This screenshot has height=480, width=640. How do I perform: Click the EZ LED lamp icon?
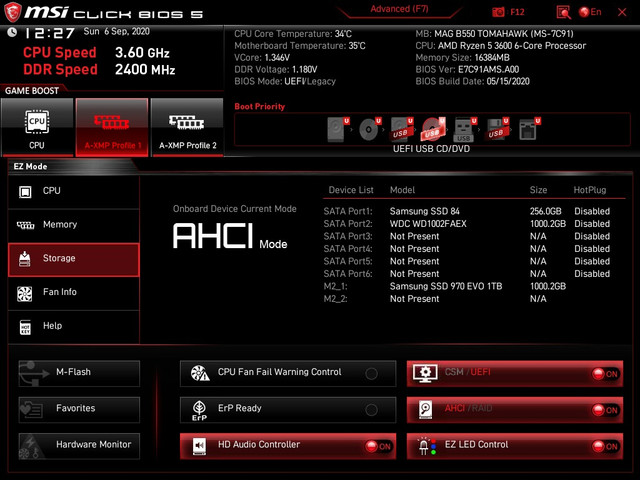click(x=427, y=446)
